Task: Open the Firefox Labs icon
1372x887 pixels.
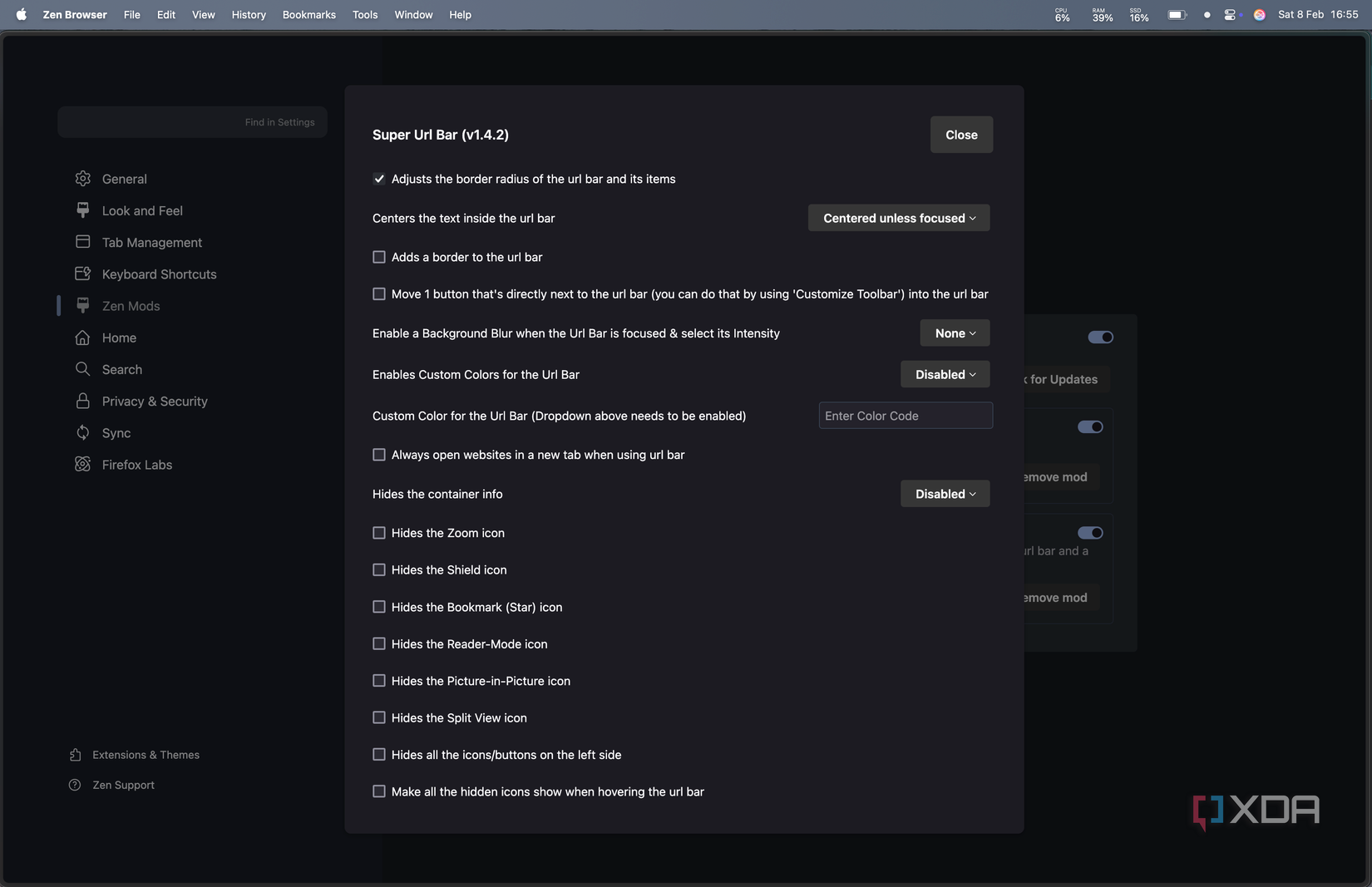Action: pos(82,464)
